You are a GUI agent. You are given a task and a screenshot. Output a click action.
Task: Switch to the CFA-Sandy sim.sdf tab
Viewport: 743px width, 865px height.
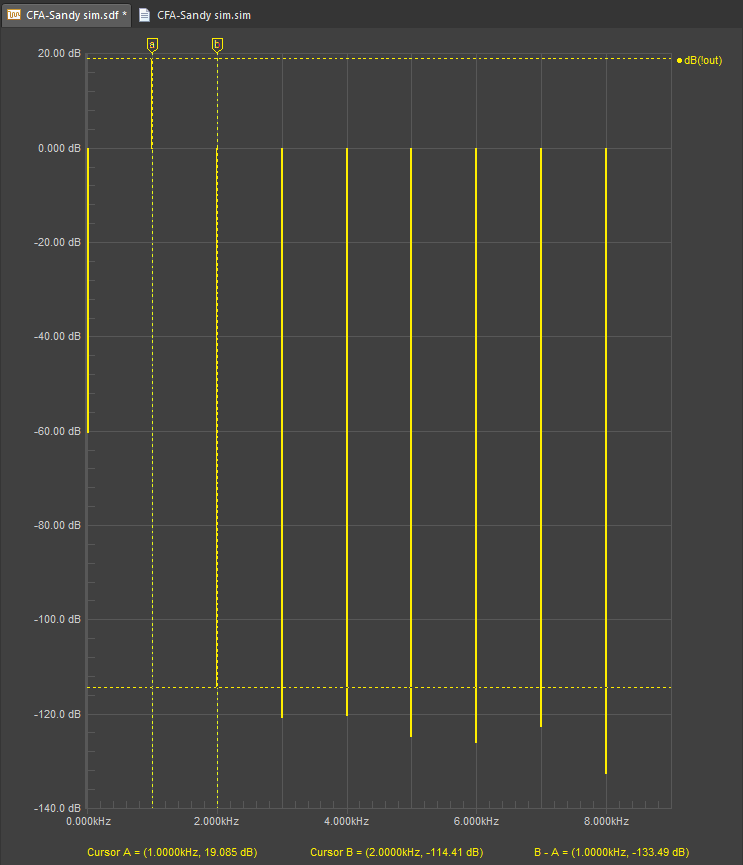[x=67, y=15]
